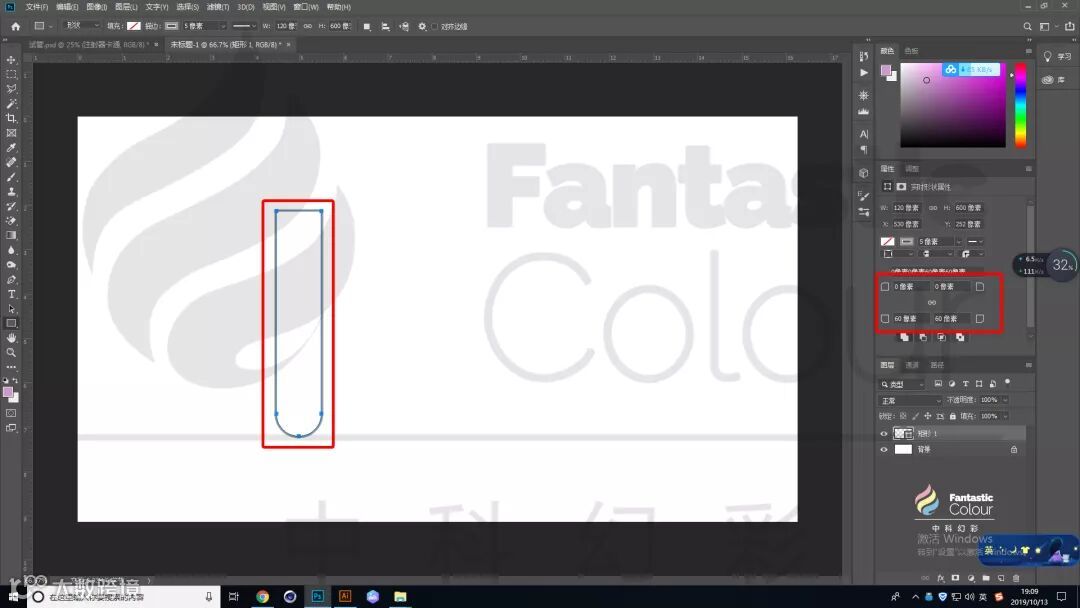Open Properties stroke width dropdown
The image size is (1080, 608).
click(958, 242)
